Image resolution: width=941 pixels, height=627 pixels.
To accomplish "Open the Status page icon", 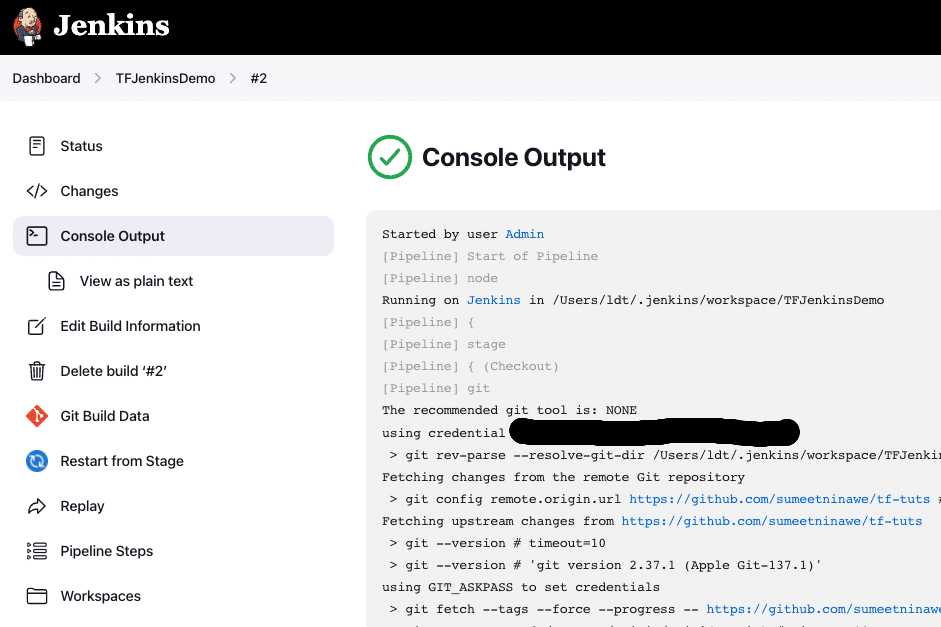I will tap(37, 146).
